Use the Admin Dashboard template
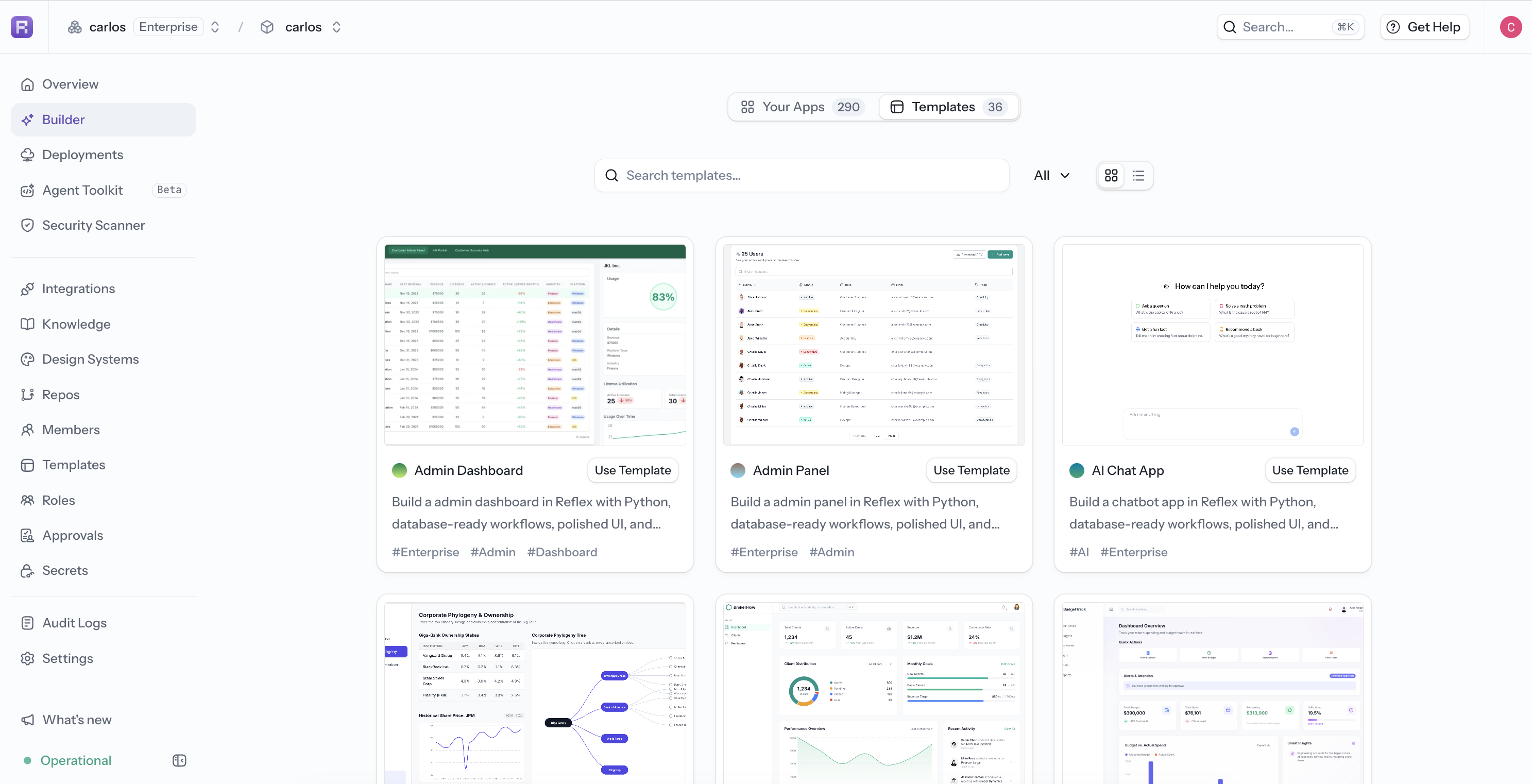This screenshot has width=1532, height=784. (x=633, y=470)
